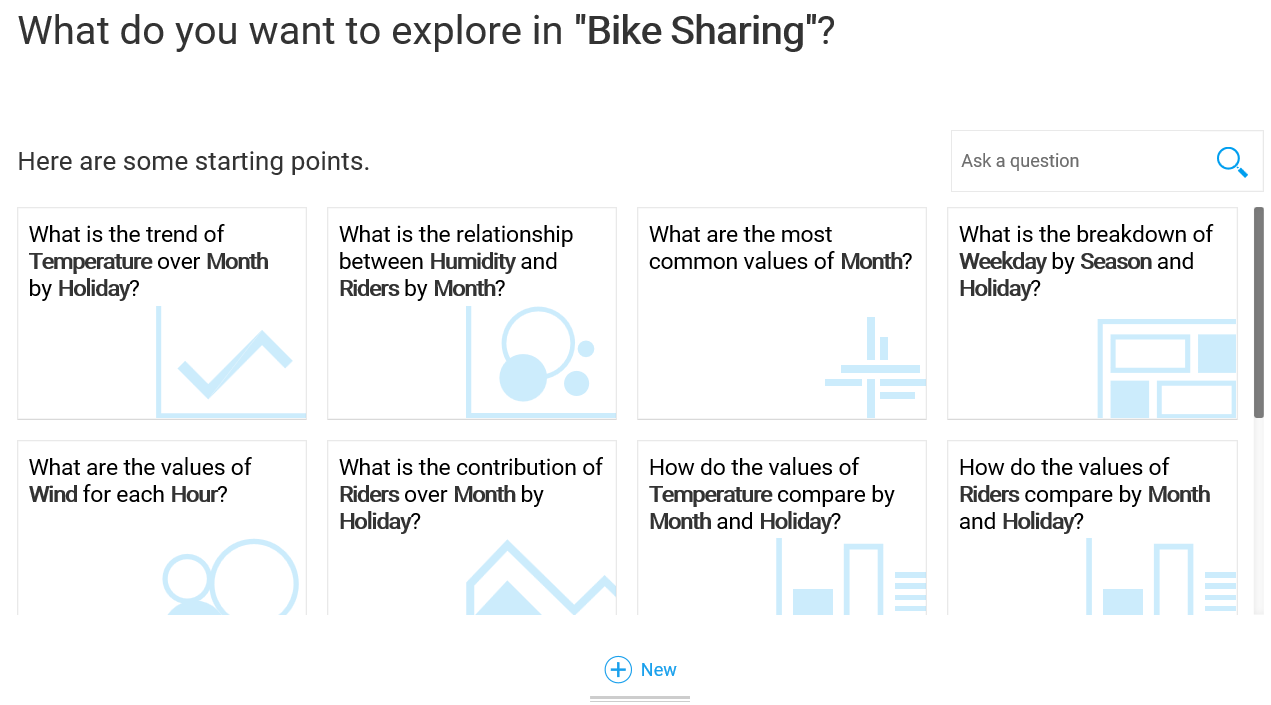Image resolution: width=1271 pixels, height=705 pixels.
Task: Click the packed bubble icon on Wind card
Action: [x=231, y=578]
